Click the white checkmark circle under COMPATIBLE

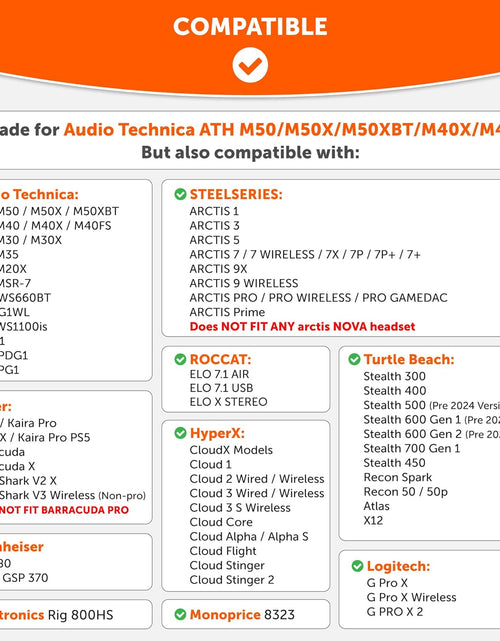(x=250, y=65)
